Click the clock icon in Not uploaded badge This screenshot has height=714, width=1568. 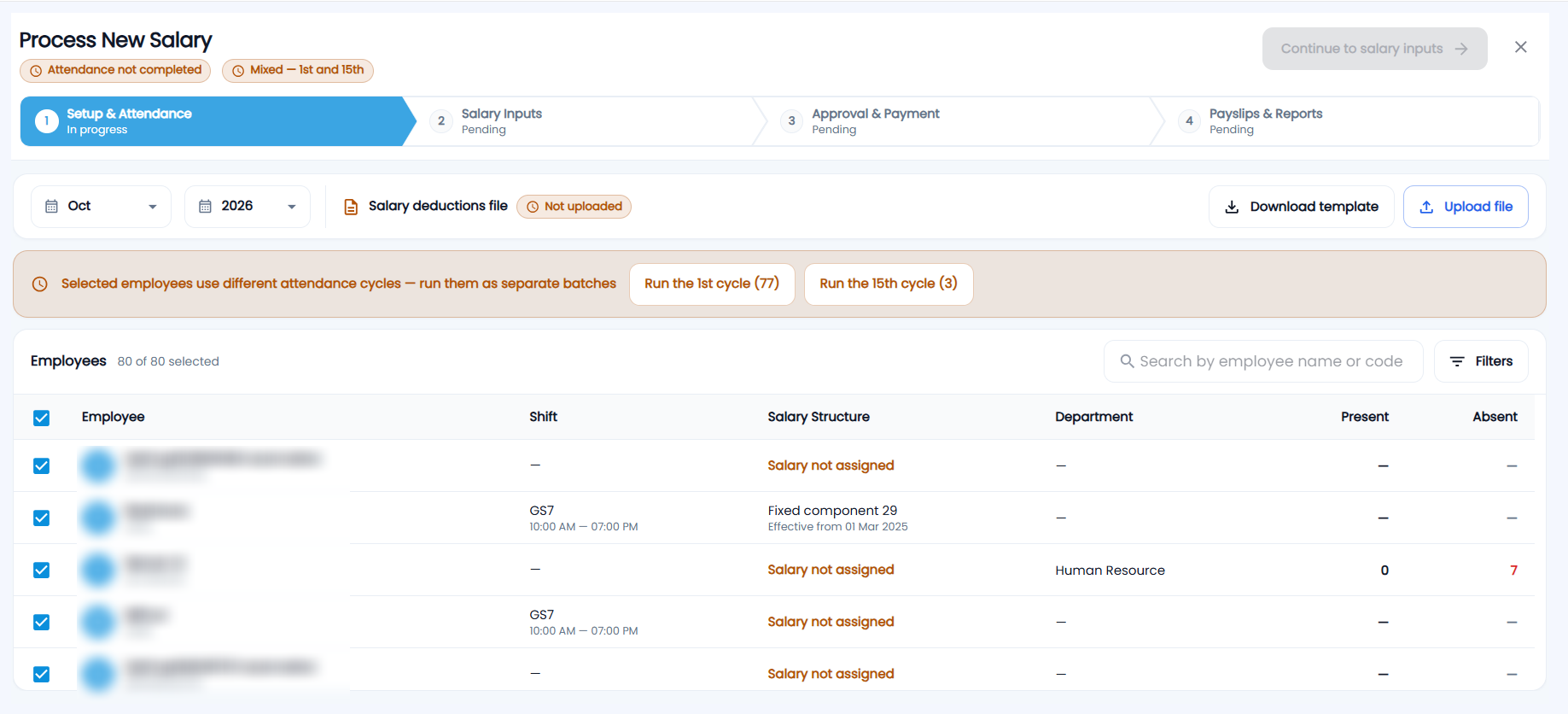coord(533,207)
